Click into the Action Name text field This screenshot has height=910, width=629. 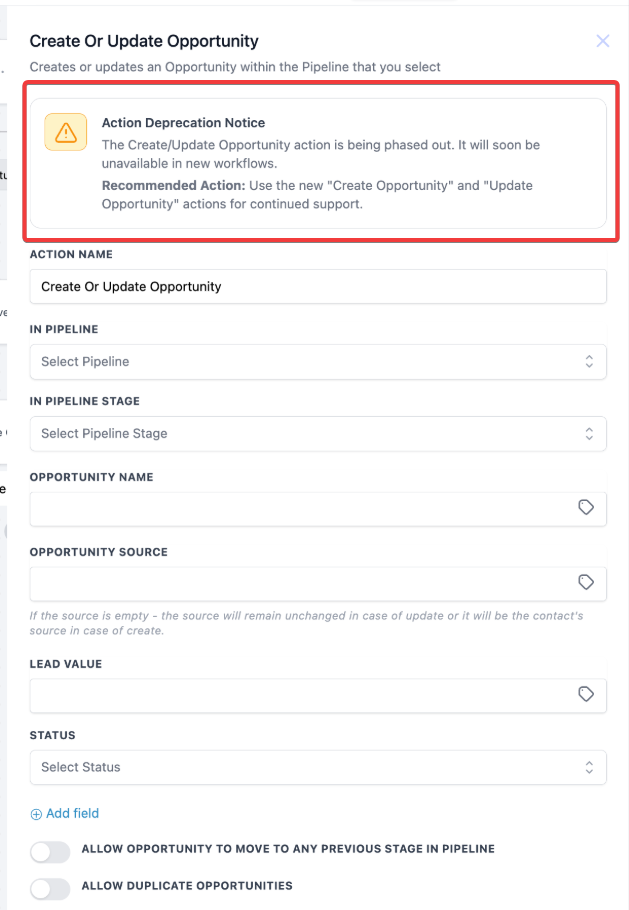coord(318,286)
